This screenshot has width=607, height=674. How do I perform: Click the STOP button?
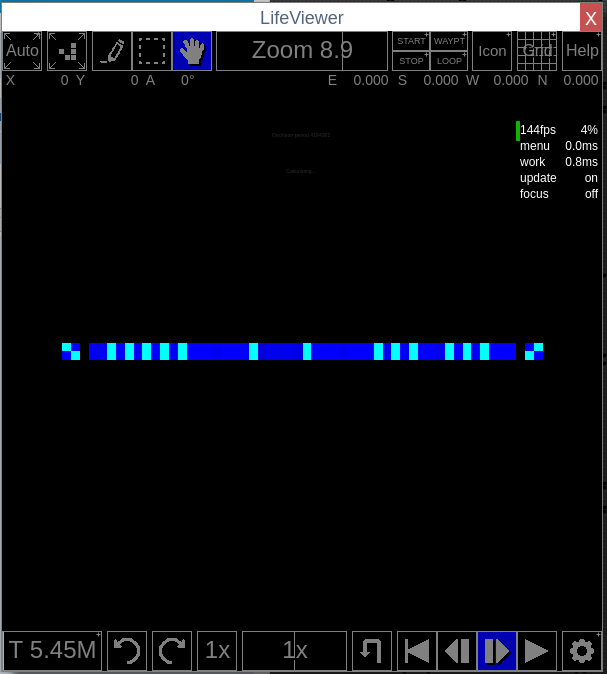tap(411, 61)
